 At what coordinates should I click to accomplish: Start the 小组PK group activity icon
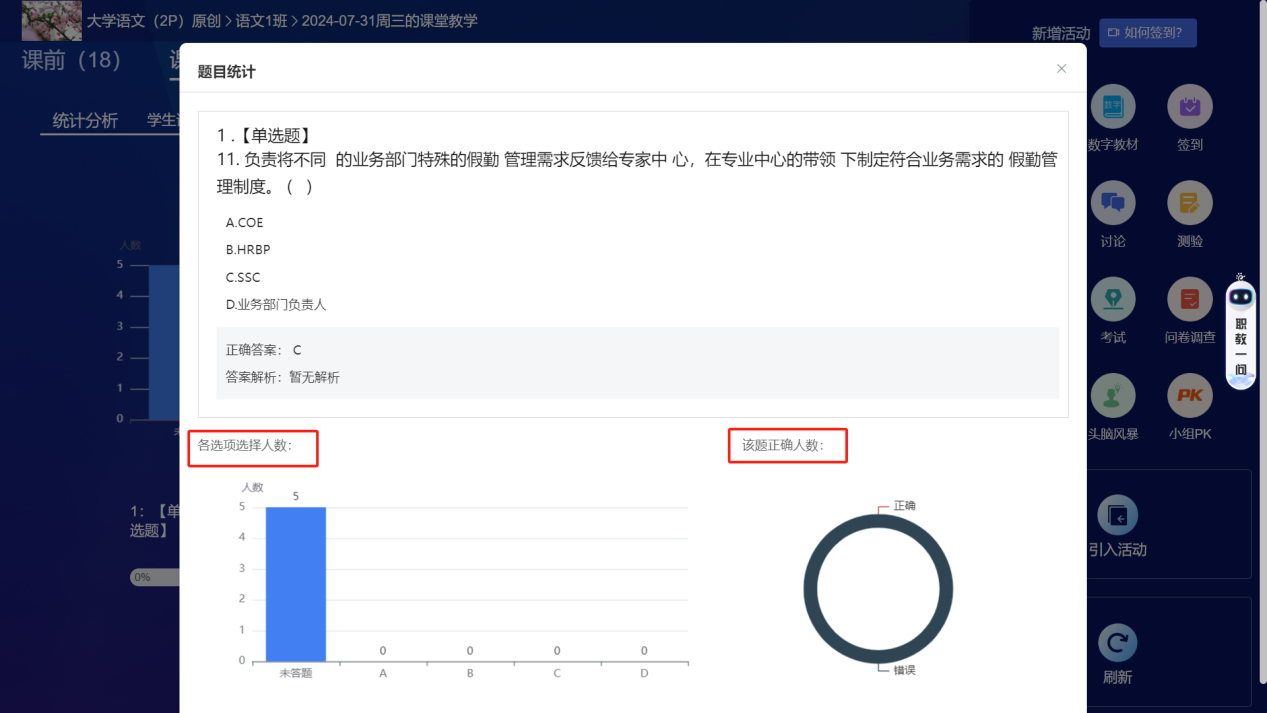(x=1189, y=396)
